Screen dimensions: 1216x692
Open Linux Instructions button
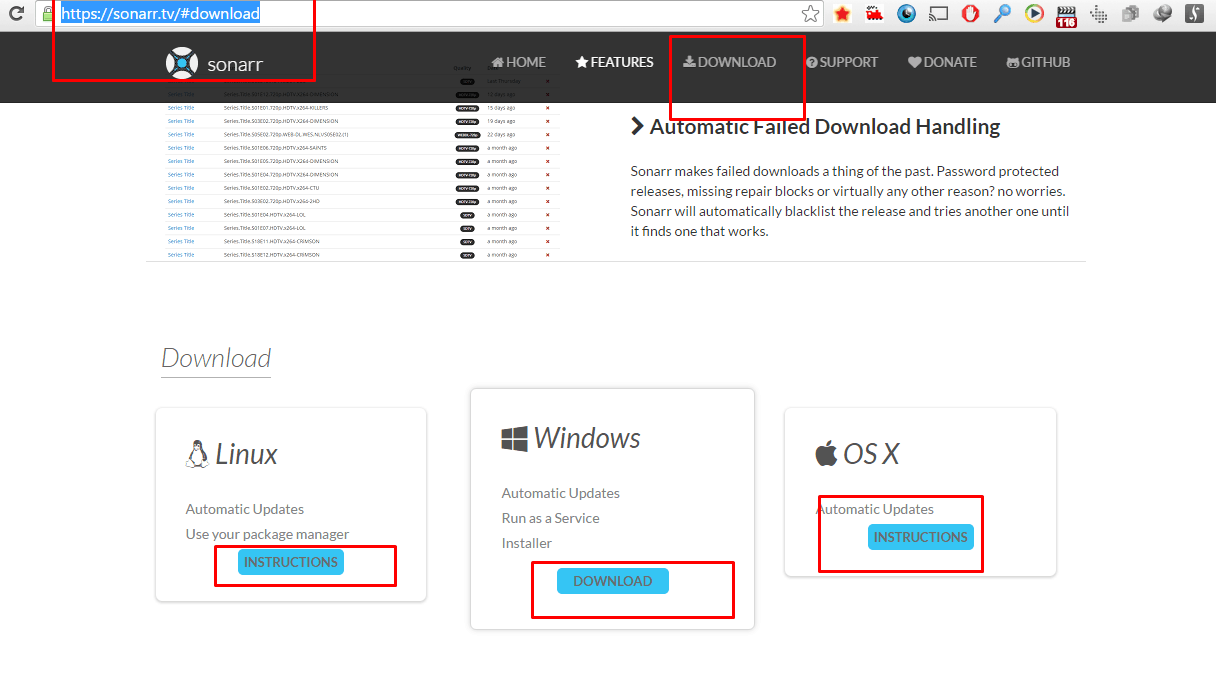(x=291, y=562)
